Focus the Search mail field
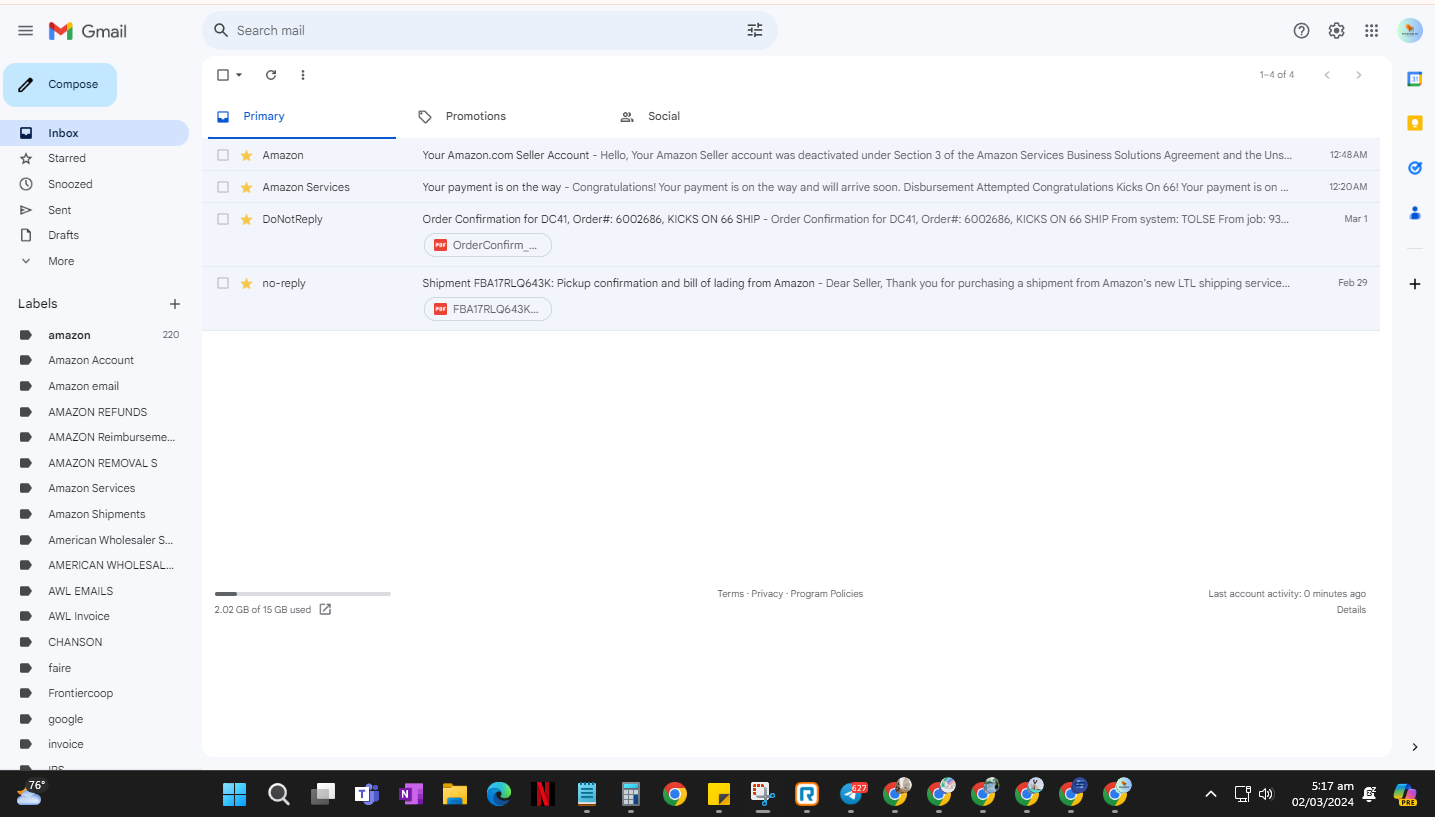This screenshot has height=817, width=1435. click(x=488, y=31)
